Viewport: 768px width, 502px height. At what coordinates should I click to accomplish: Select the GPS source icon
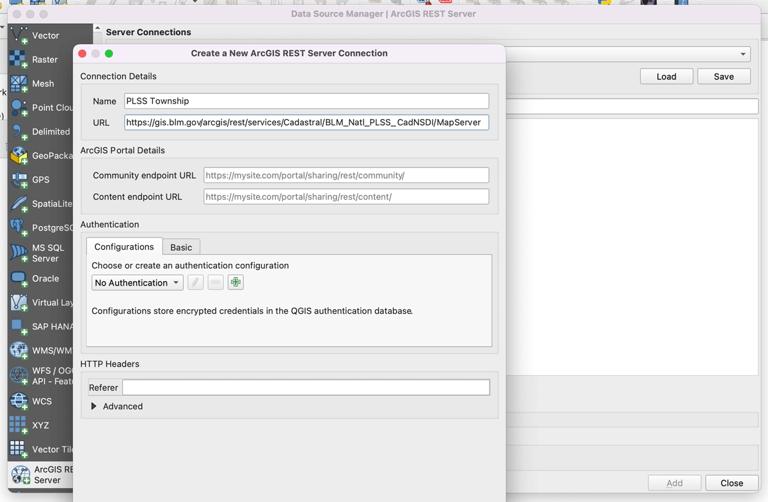click(x=19, y=180)
